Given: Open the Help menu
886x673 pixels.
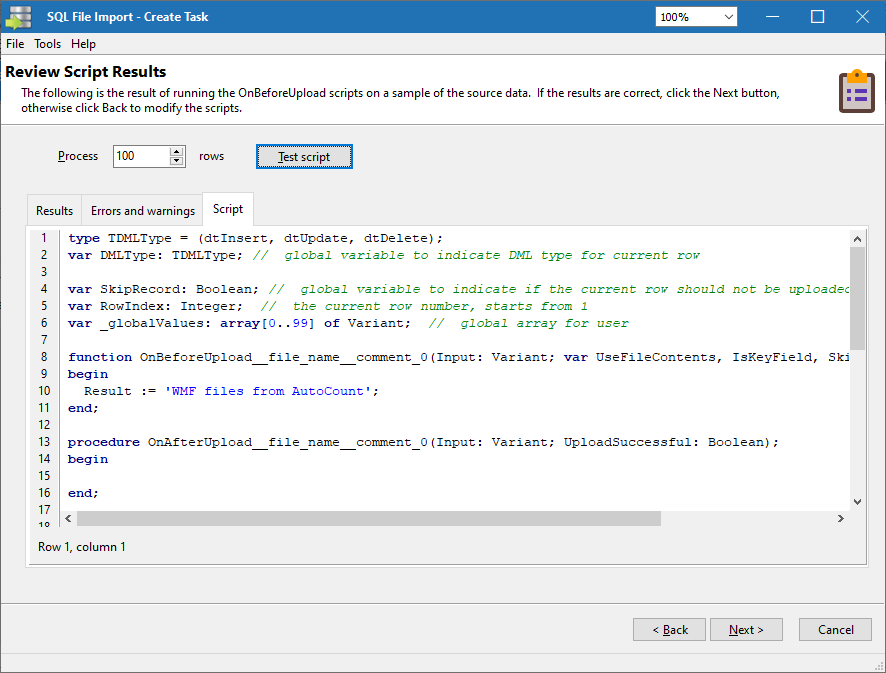Looking at the screenshot, I should [83, 44].
